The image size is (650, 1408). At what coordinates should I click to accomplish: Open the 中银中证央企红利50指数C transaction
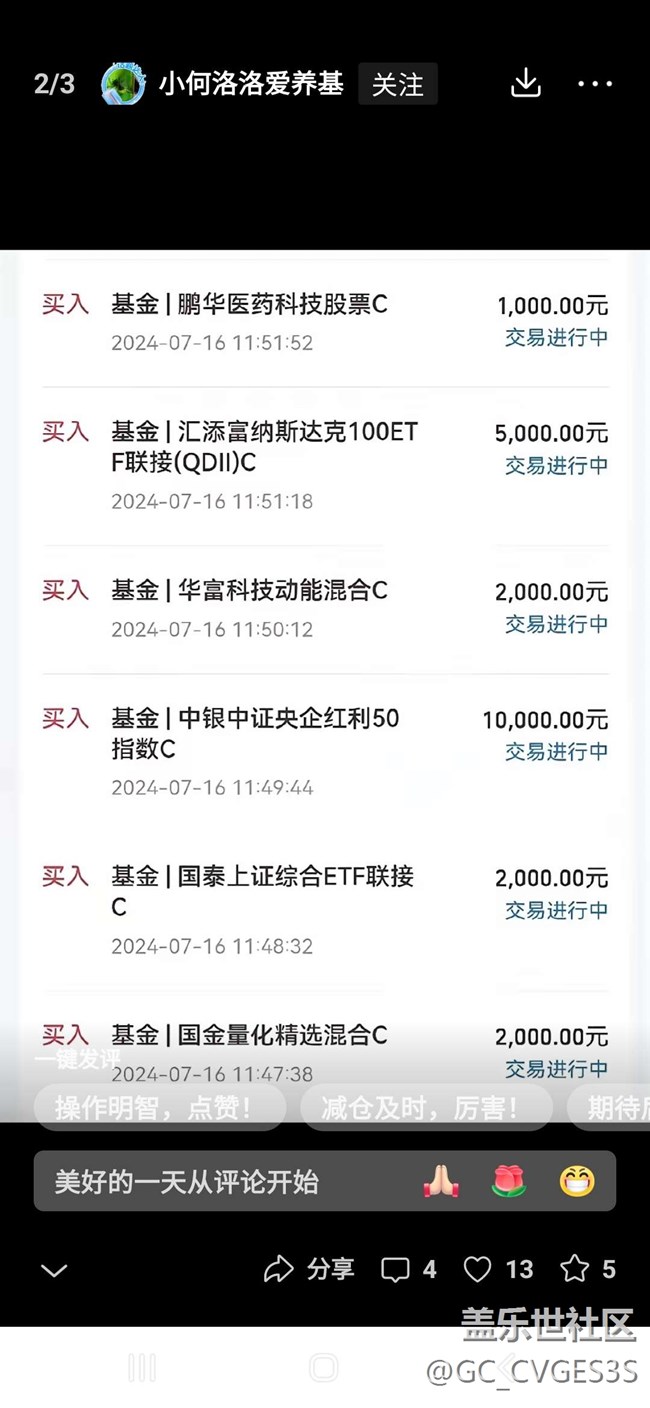point(325,751)
